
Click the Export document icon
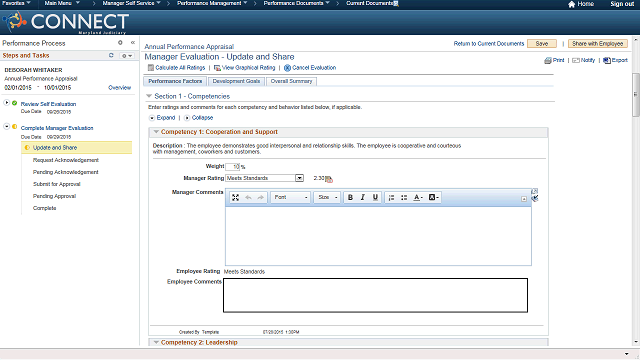click(607, 60)
